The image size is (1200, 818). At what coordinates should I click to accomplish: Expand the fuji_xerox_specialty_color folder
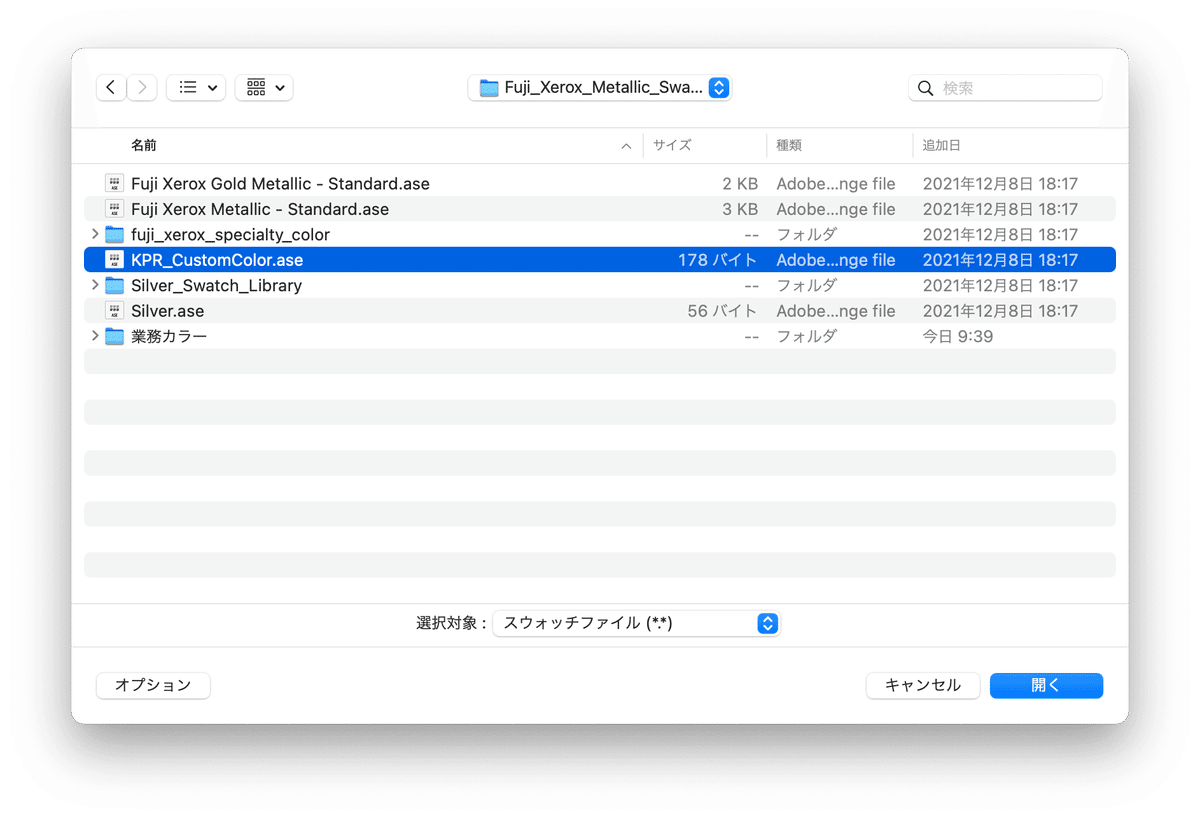[95, 234]
